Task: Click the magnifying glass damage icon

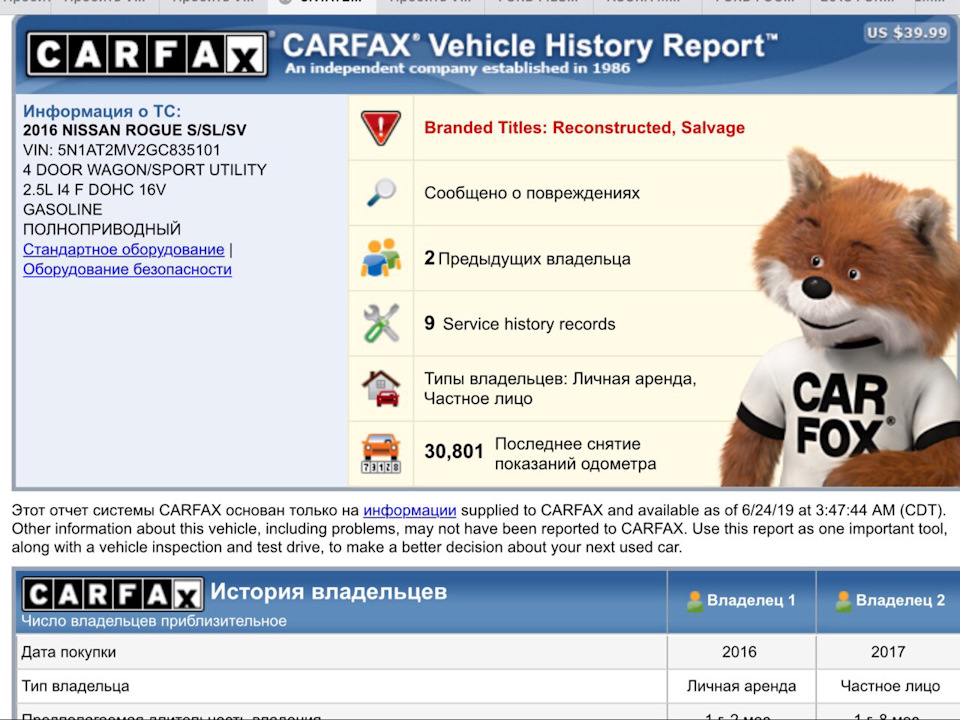Action: coord(381,192)
